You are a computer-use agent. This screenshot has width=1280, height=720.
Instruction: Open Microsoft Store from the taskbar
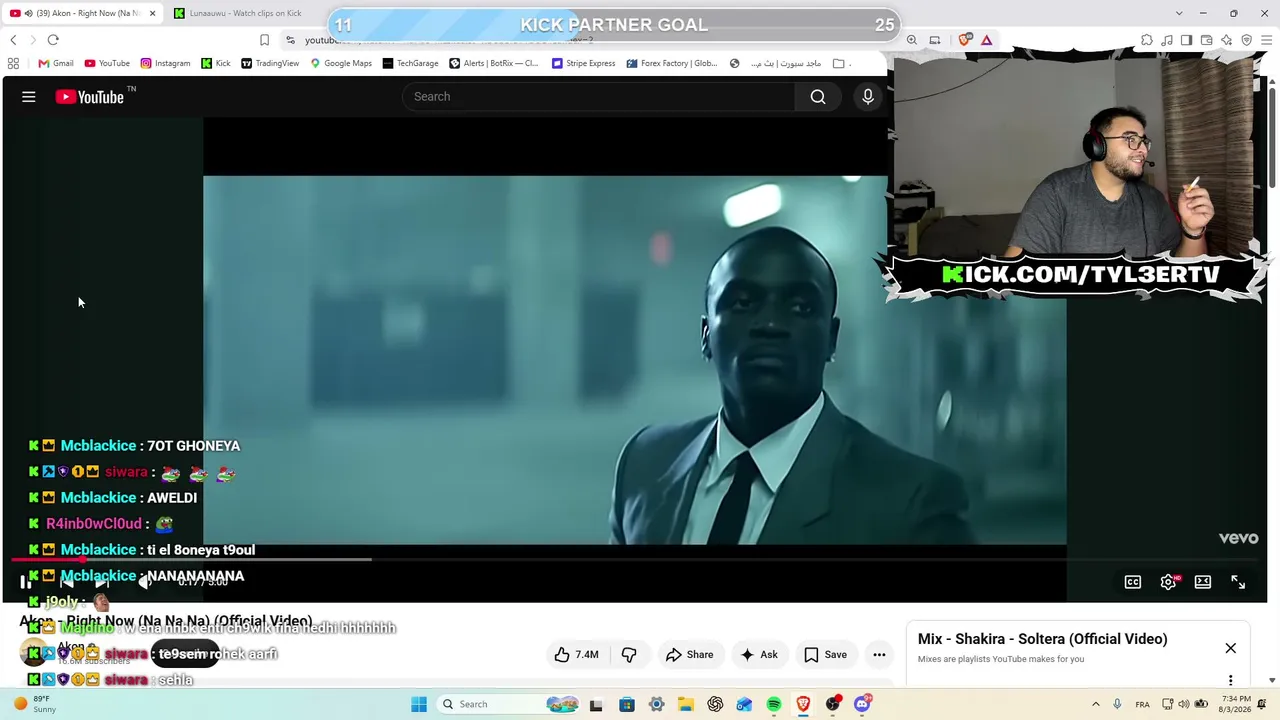coord(627,704)
